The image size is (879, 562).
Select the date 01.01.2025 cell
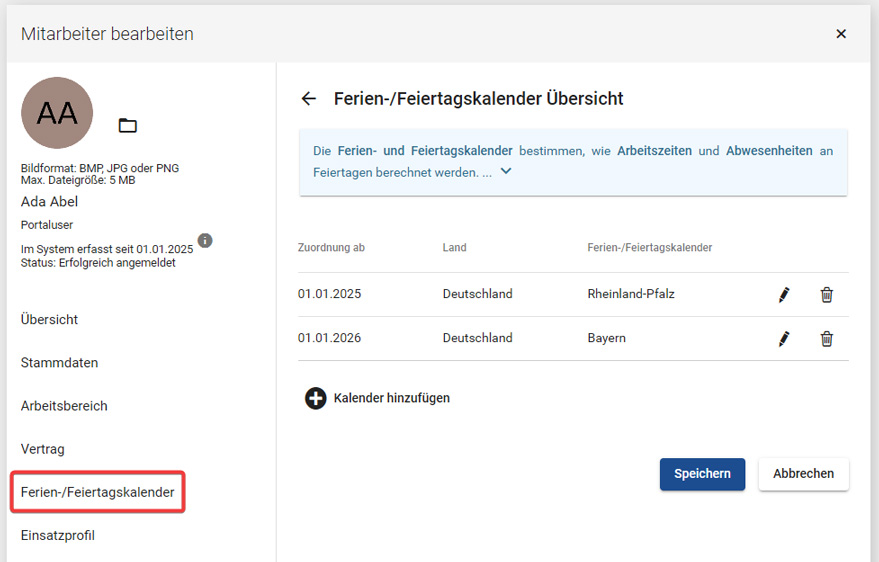pyautogui.click(x=329, y=294)
